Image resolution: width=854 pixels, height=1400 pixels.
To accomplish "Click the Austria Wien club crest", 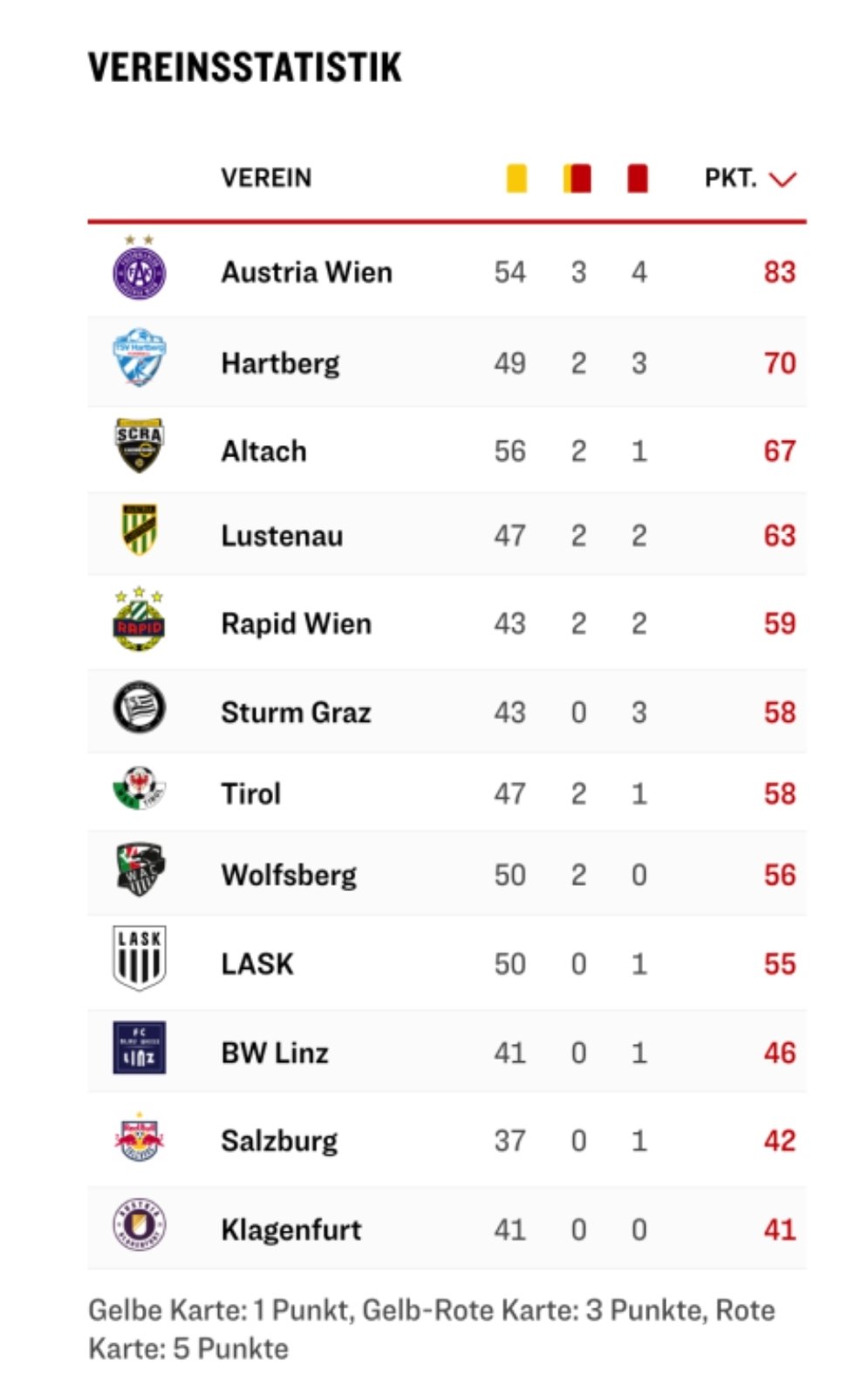I will (139, 268).
